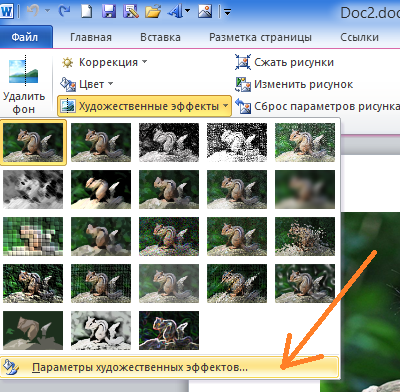This screenshot has width=400, height=392.
Task: Expand the dropdown next to the letter A icon
Action: 187,11
